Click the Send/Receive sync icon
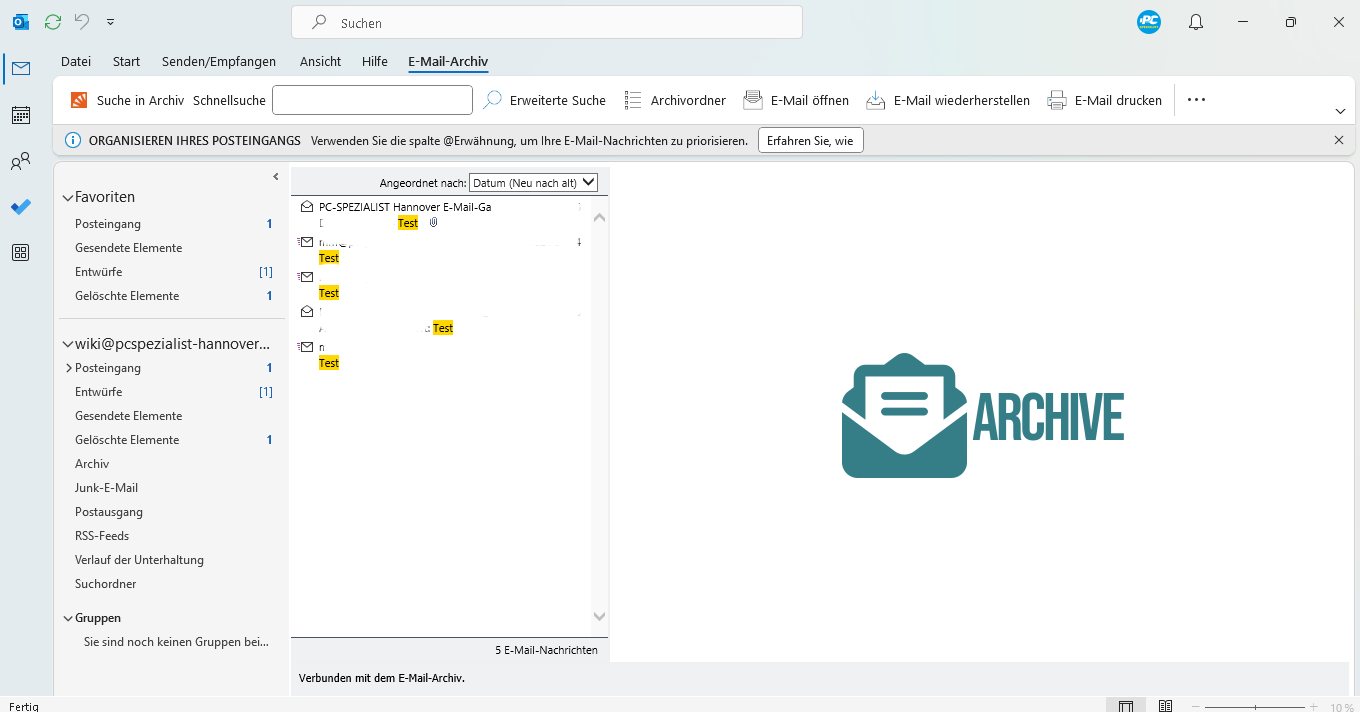Screen dimensions: 1360x712 [x=52, y=21]
